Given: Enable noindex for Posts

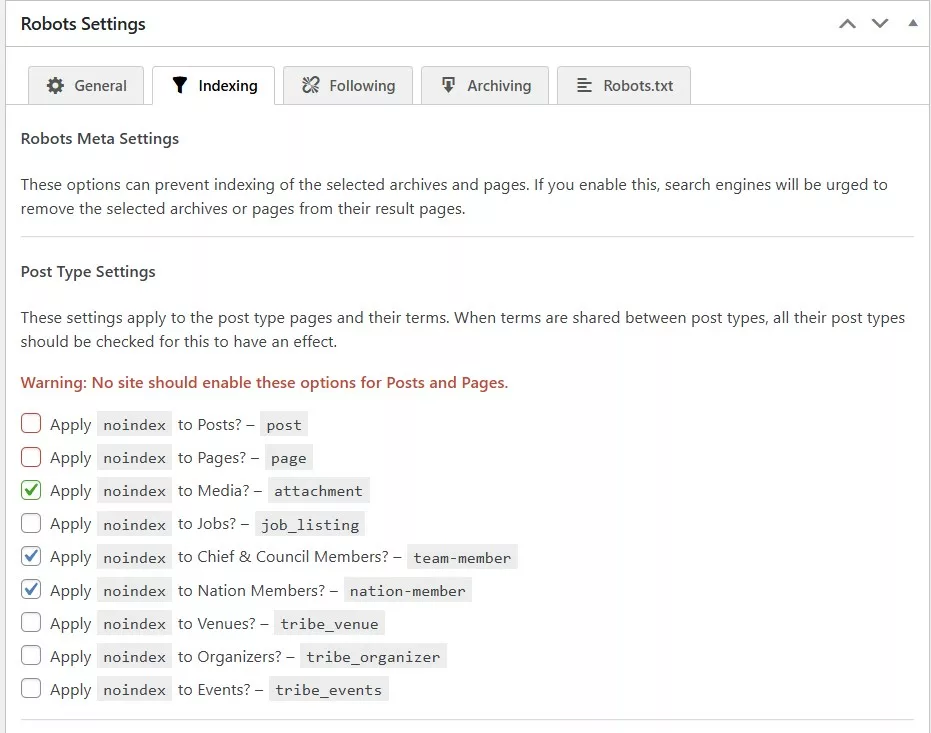Looking at the screenshot, I should pyautogui.click(x=31, y=424).
